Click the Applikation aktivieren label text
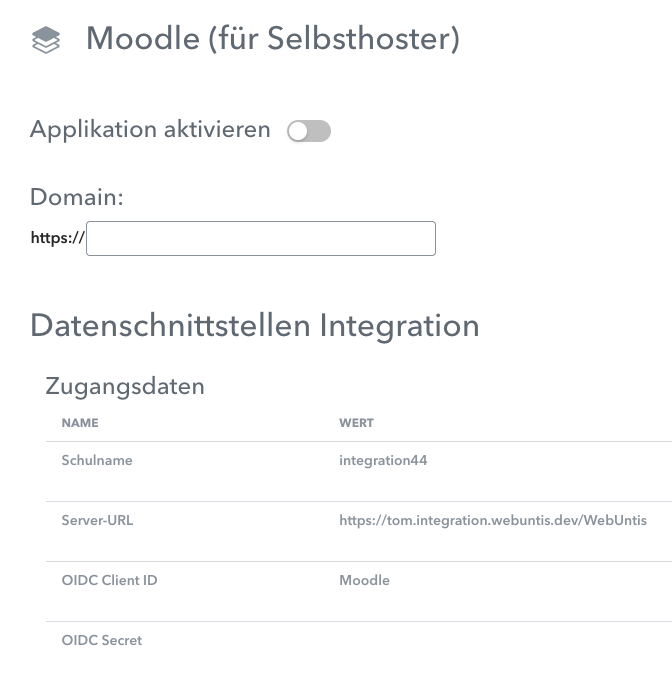The image size is (672, 677). (x=150, y=130)
